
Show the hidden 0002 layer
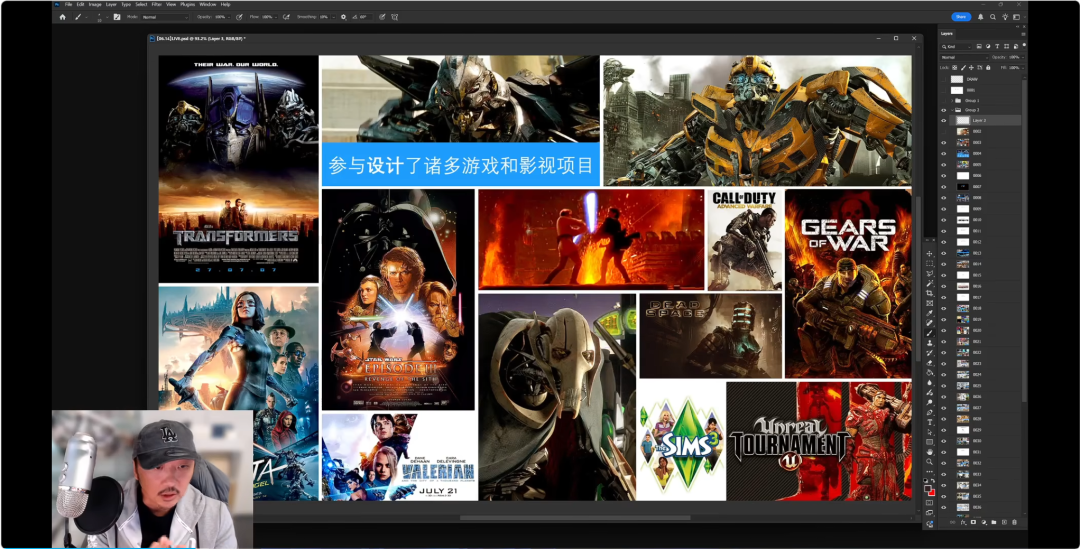click(x=944, y=131)
